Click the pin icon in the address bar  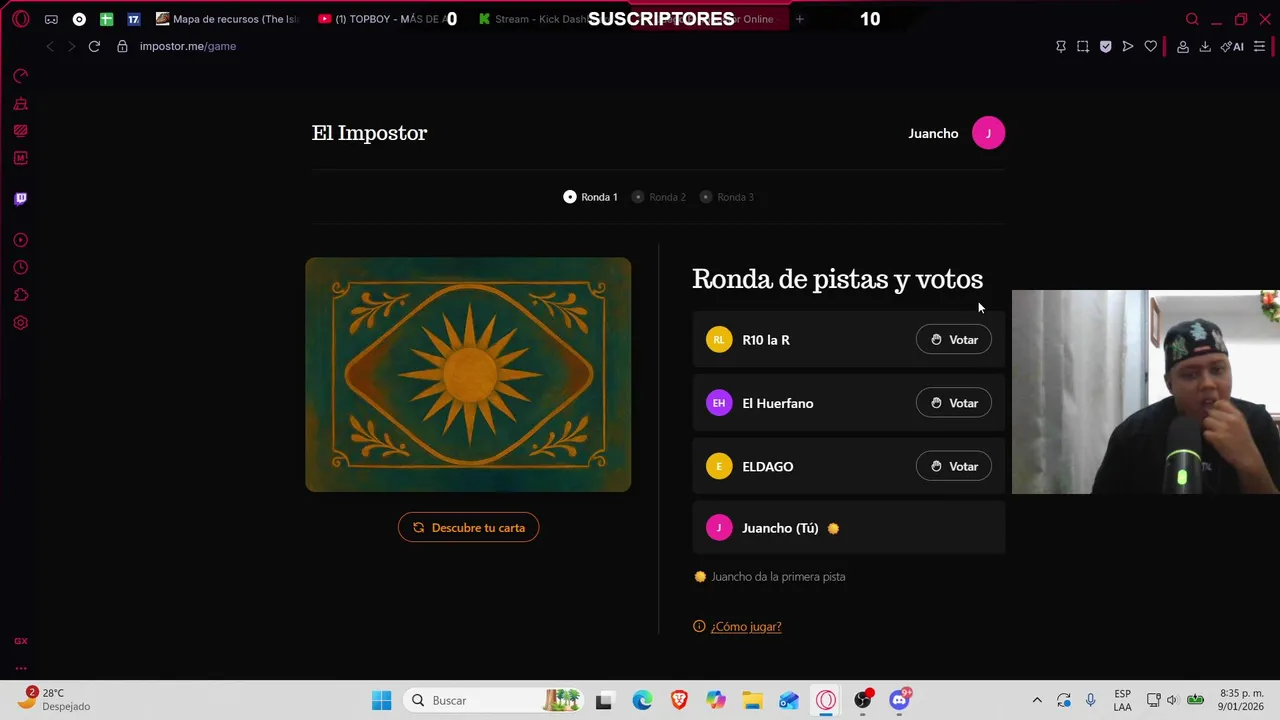pos(1061,46)
